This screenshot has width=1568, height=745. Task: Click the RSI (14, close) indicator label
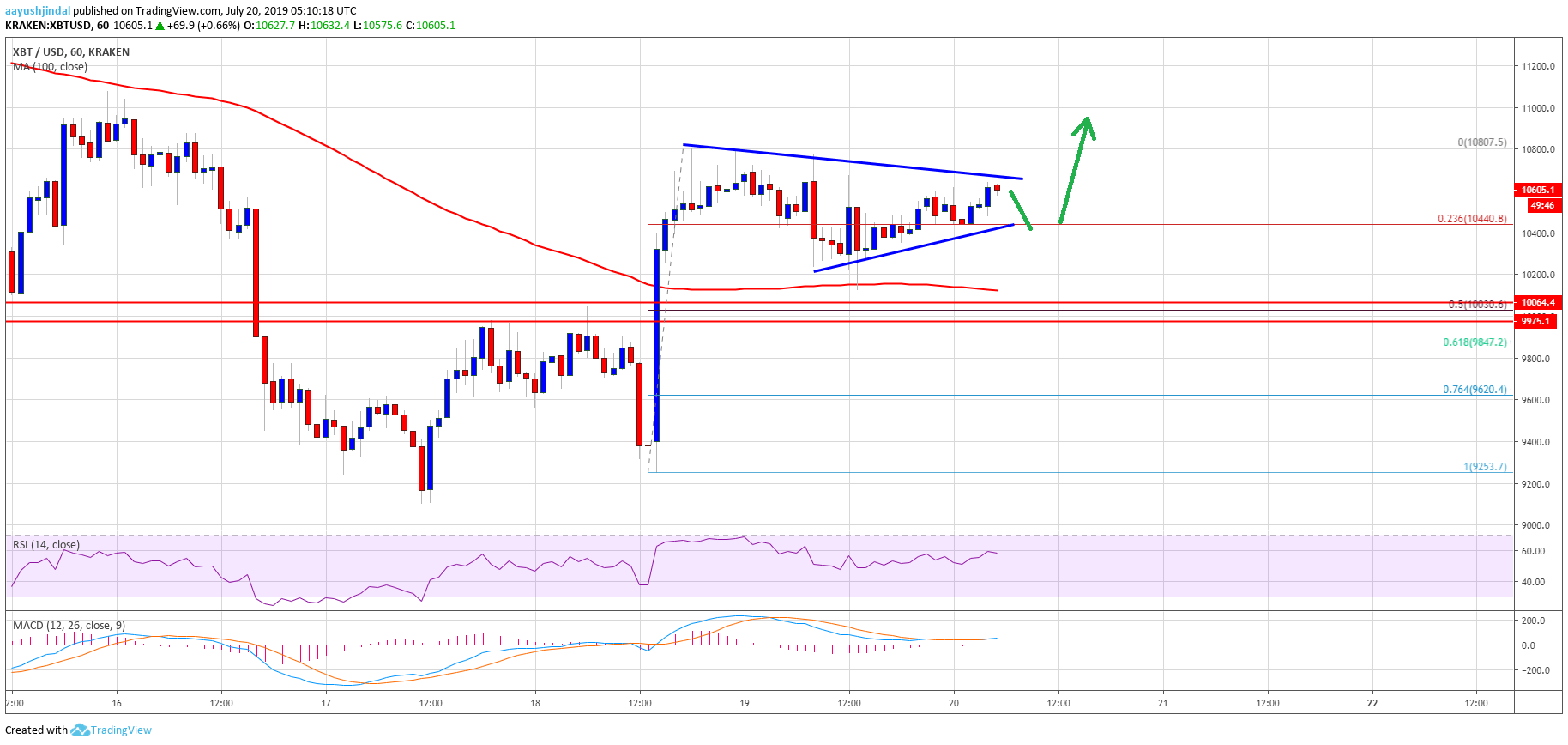pyautogui.click(x=46, y=545)
